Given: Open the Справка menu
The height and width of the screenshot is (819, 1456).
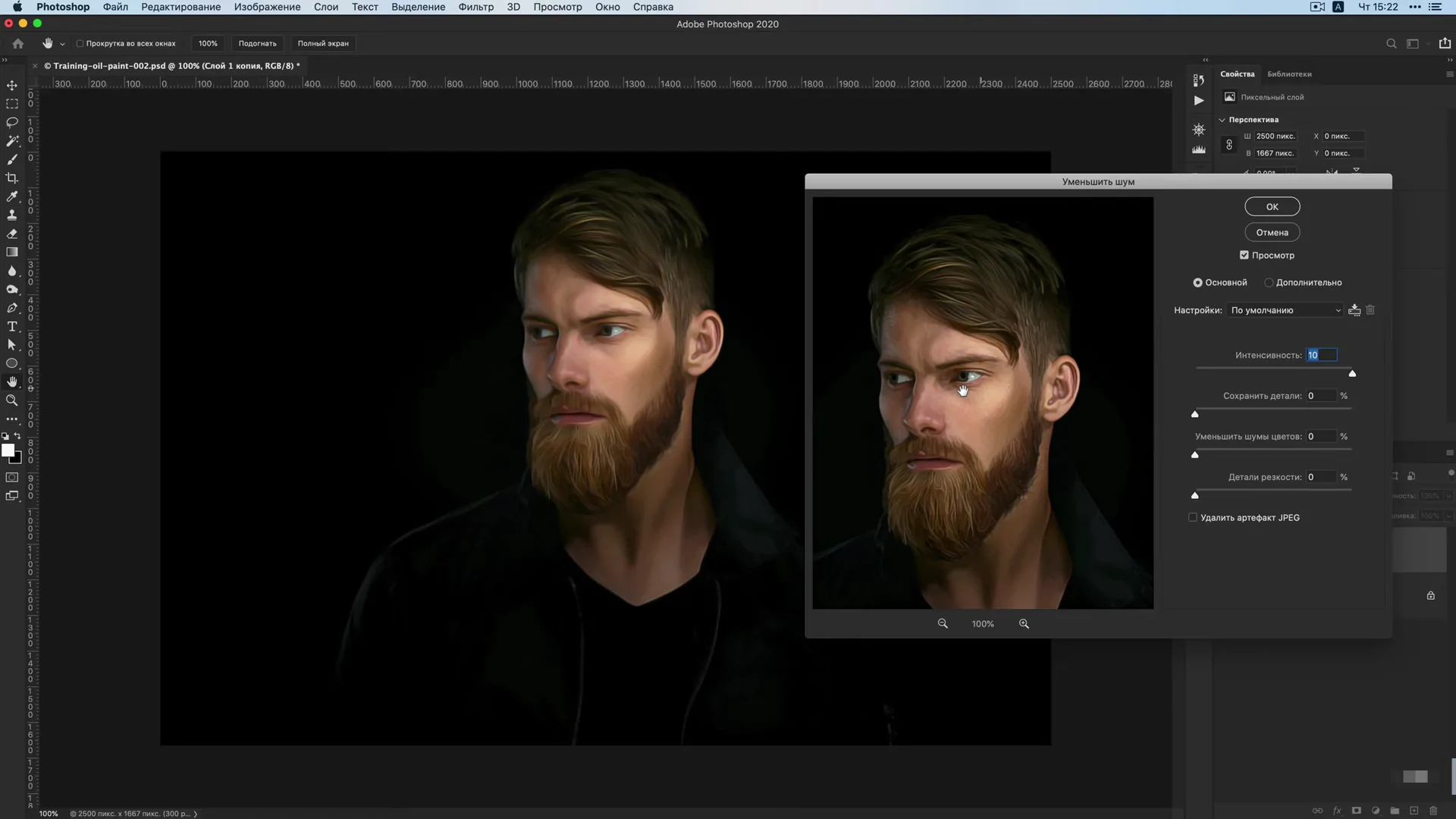Looking at the screenshot, I should coord(653,7).
